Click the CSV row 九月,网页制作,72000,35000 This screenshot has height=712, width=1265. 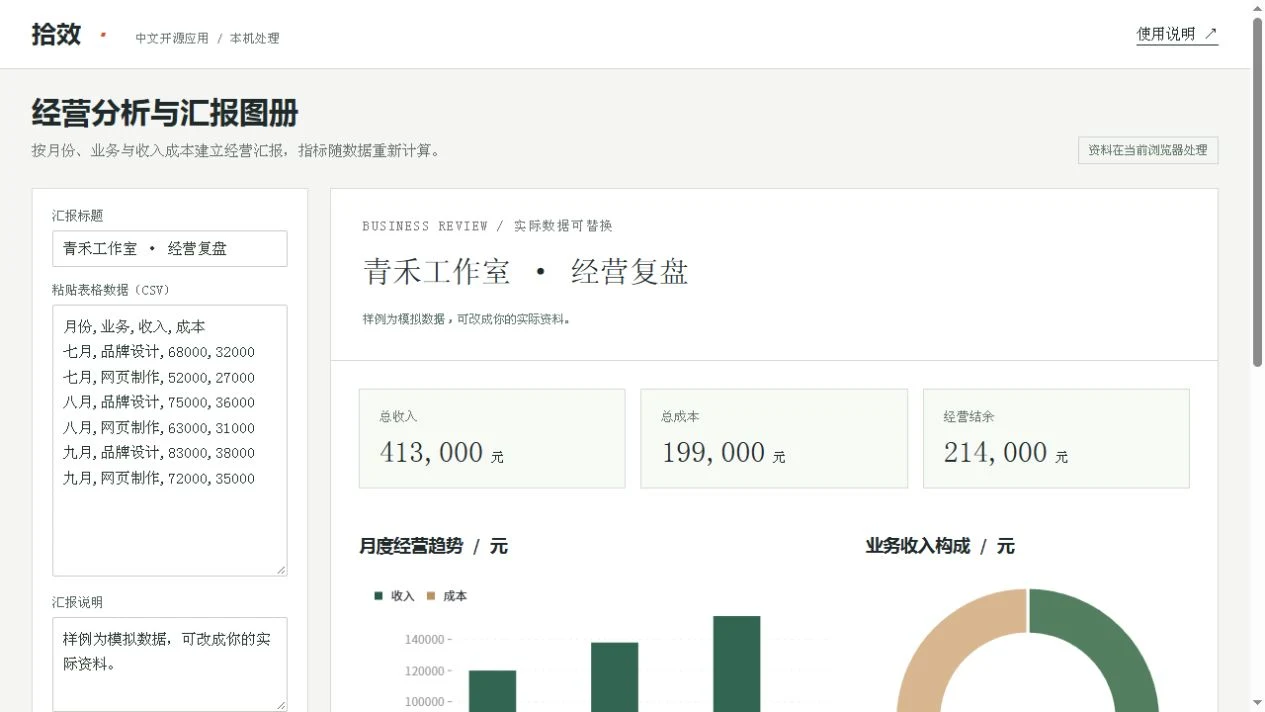[x=159, y=478]
